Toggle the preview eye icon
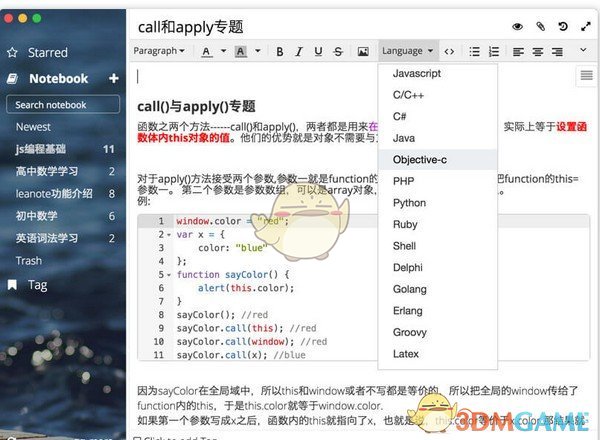The image size is (600, 440). 517,26
